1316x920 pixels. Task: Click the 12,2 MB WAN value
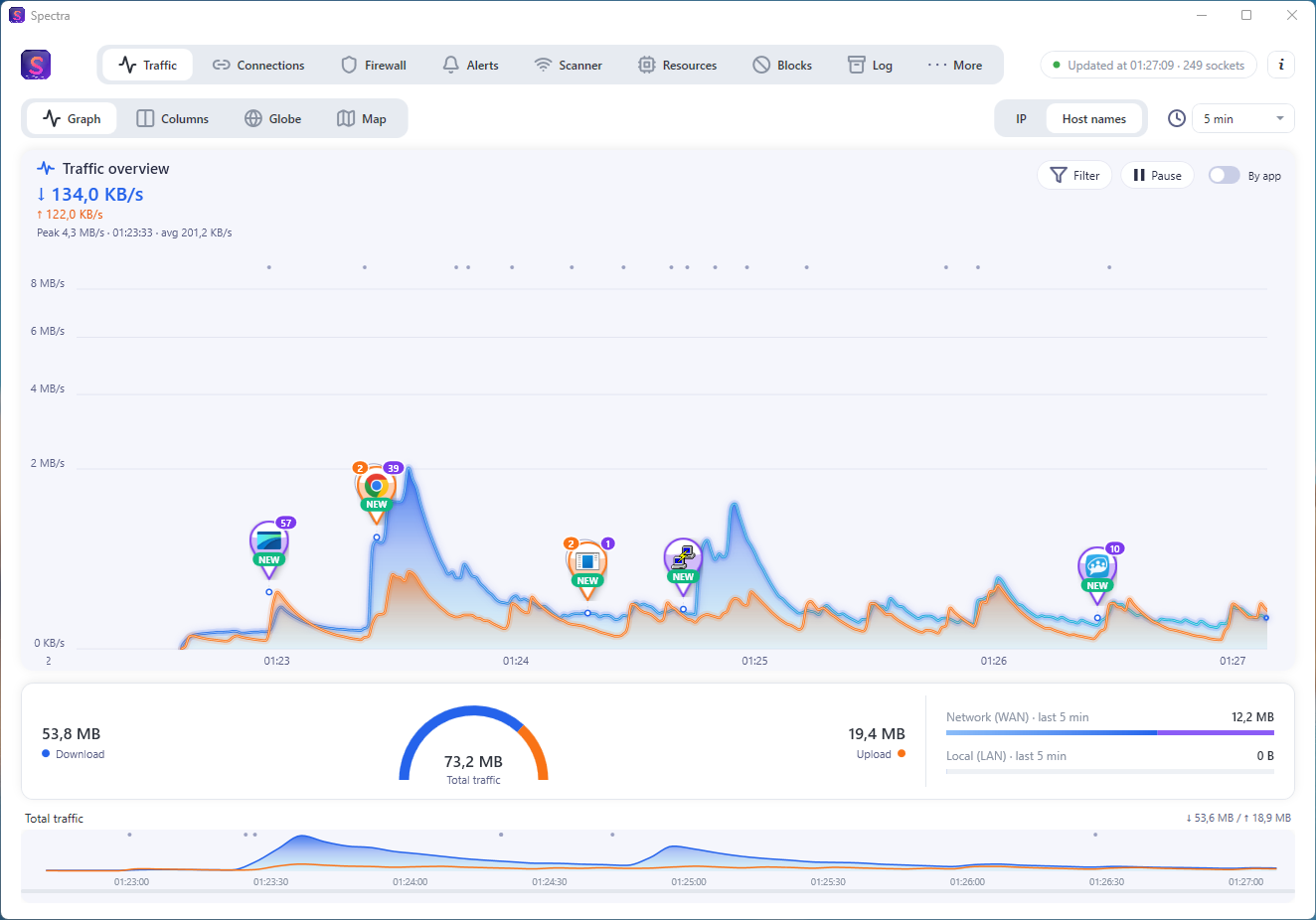(x=1252, y=717)
